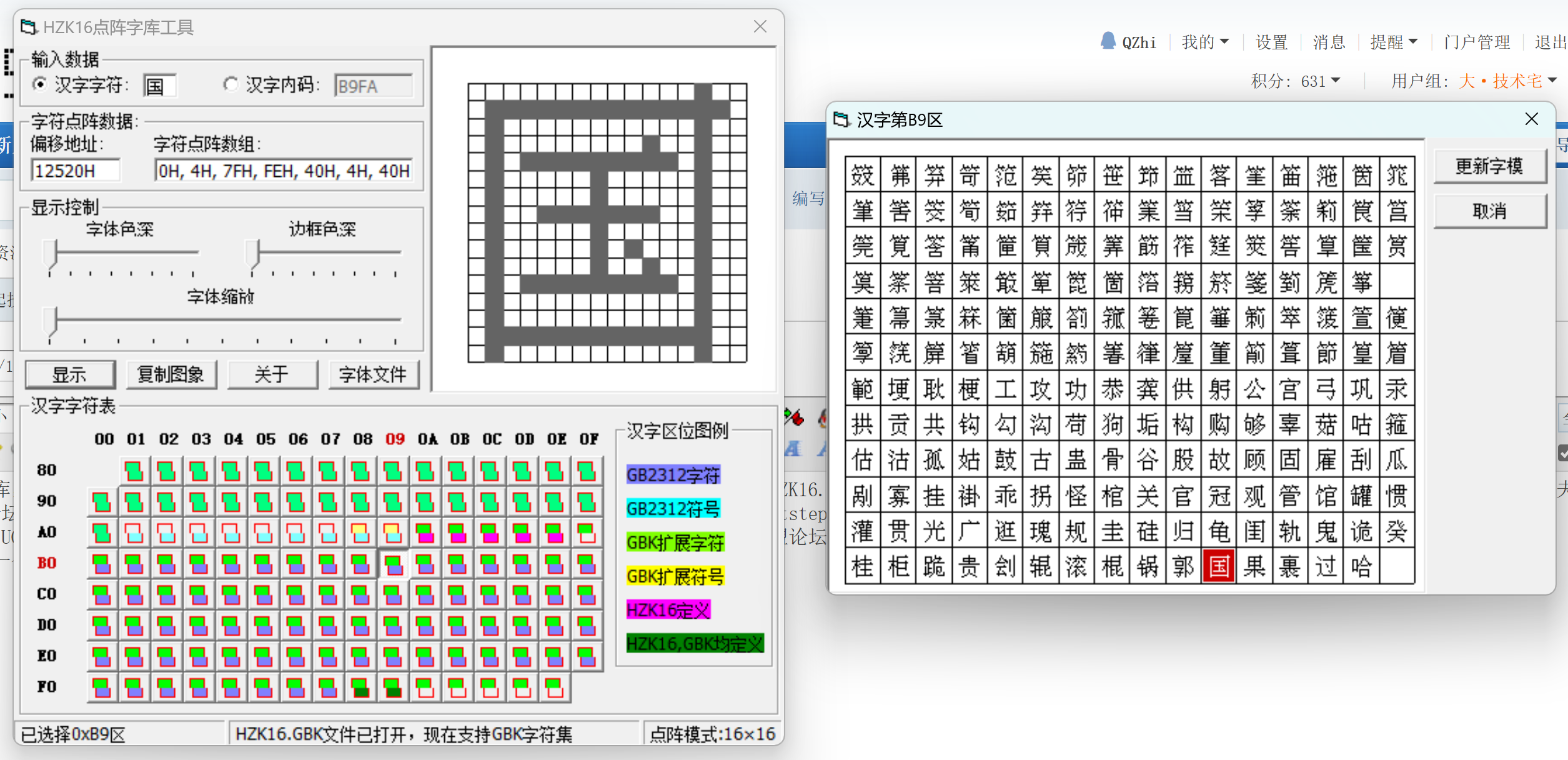This screenshot has height=760, width=1568.
Task: Select zone icon at row F0 column 0E
Action: pos(554,687)
